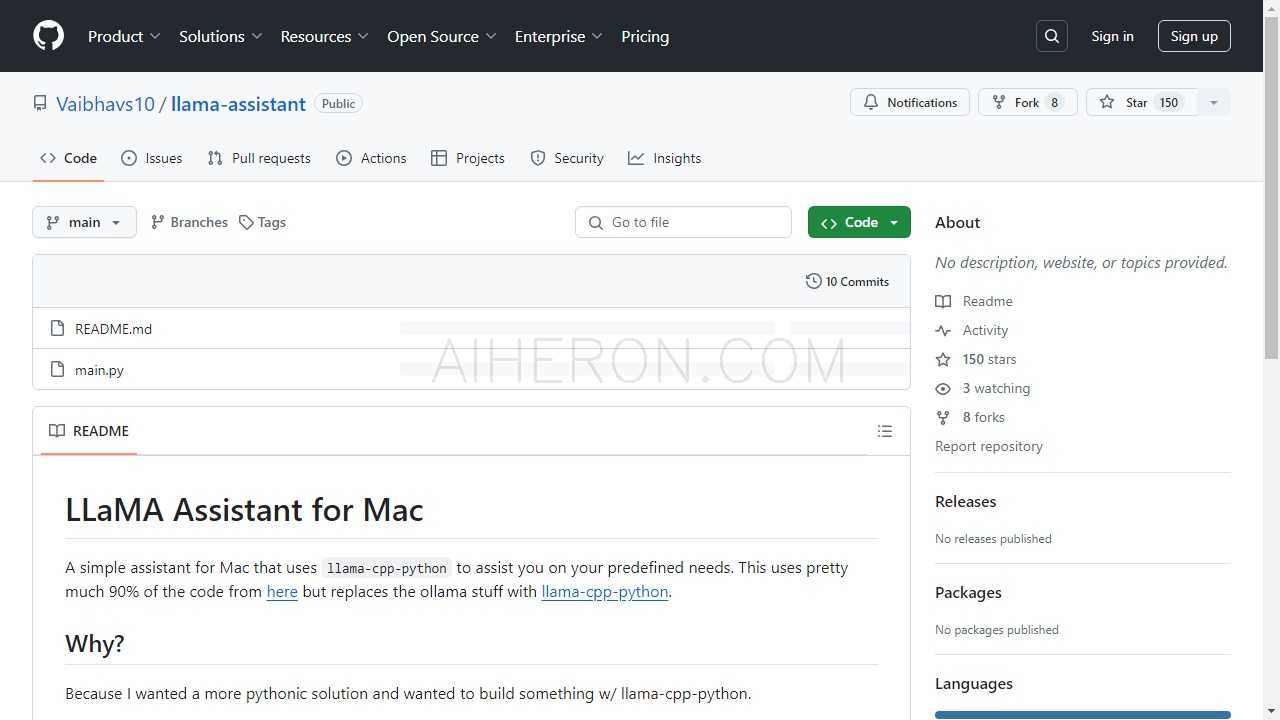Screen dimensions: 1280x720
Task: Click the file icon next to main.py
Action: click(57, 369)
